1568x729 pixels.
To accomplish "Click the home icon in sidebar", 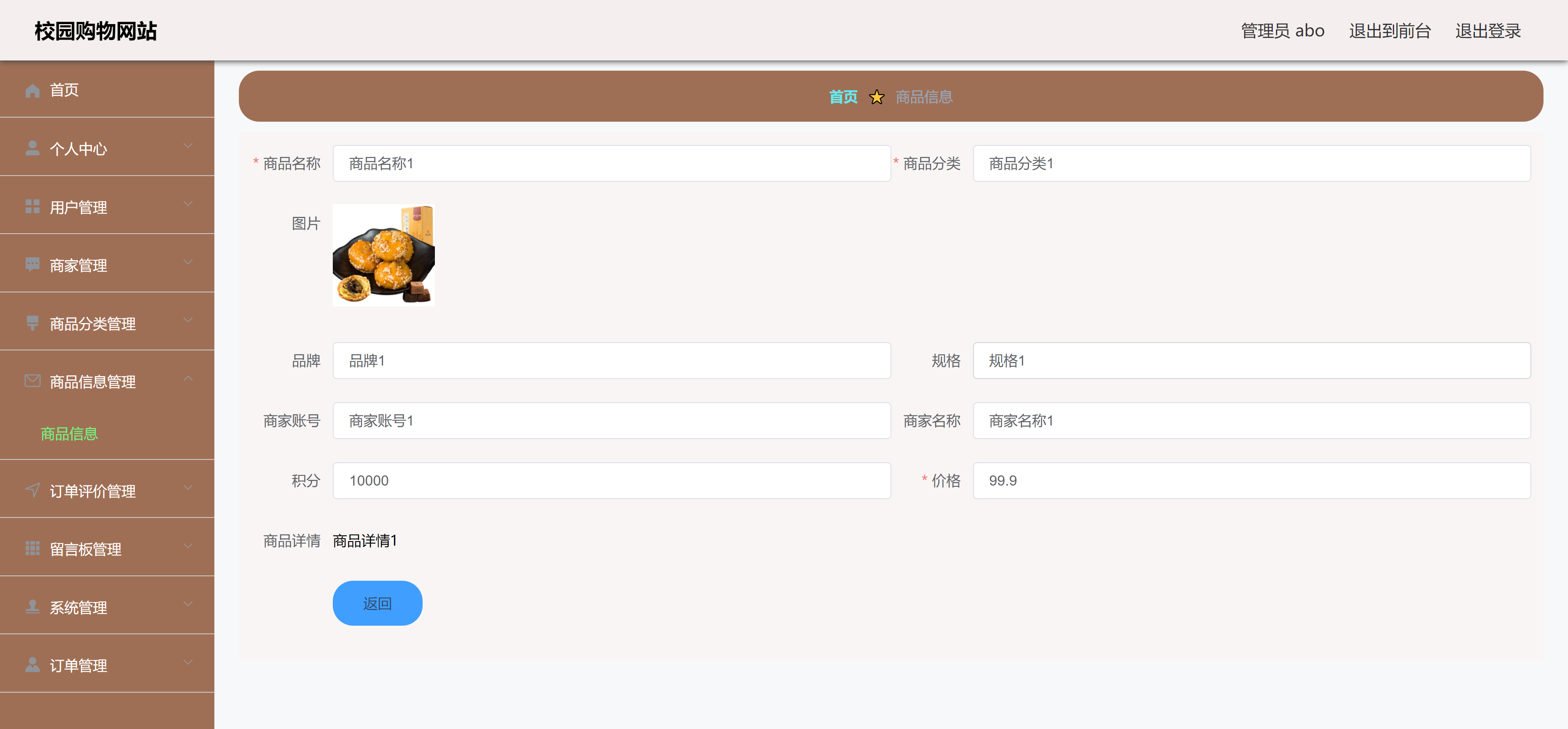I will [x=32, y=91].
